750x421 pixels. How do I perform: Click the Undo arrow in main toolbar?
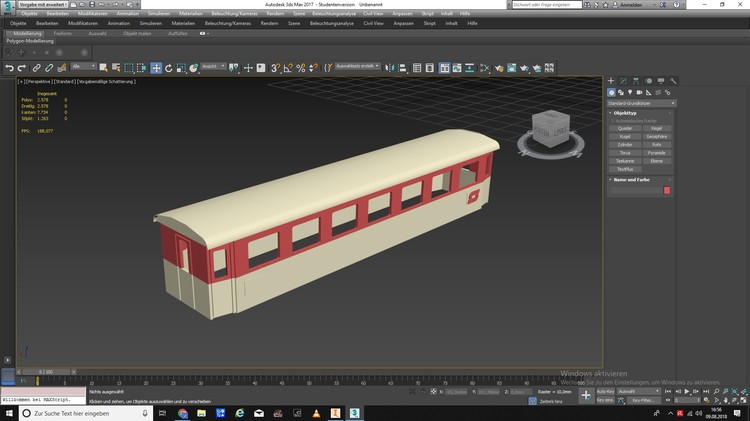(9, 68)
